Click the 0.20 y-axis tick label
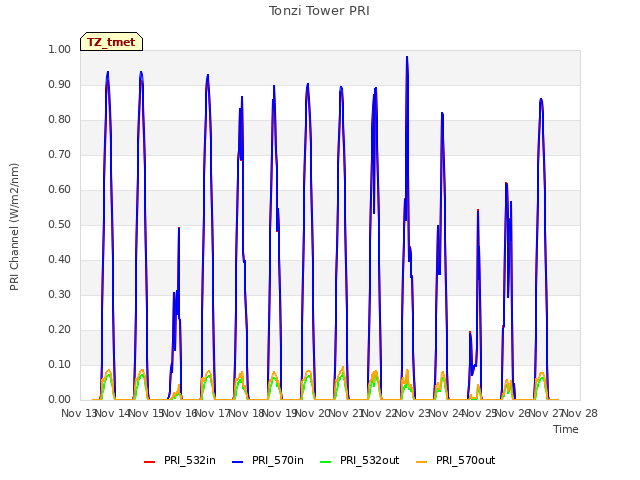640x480 pixels. 59,329
